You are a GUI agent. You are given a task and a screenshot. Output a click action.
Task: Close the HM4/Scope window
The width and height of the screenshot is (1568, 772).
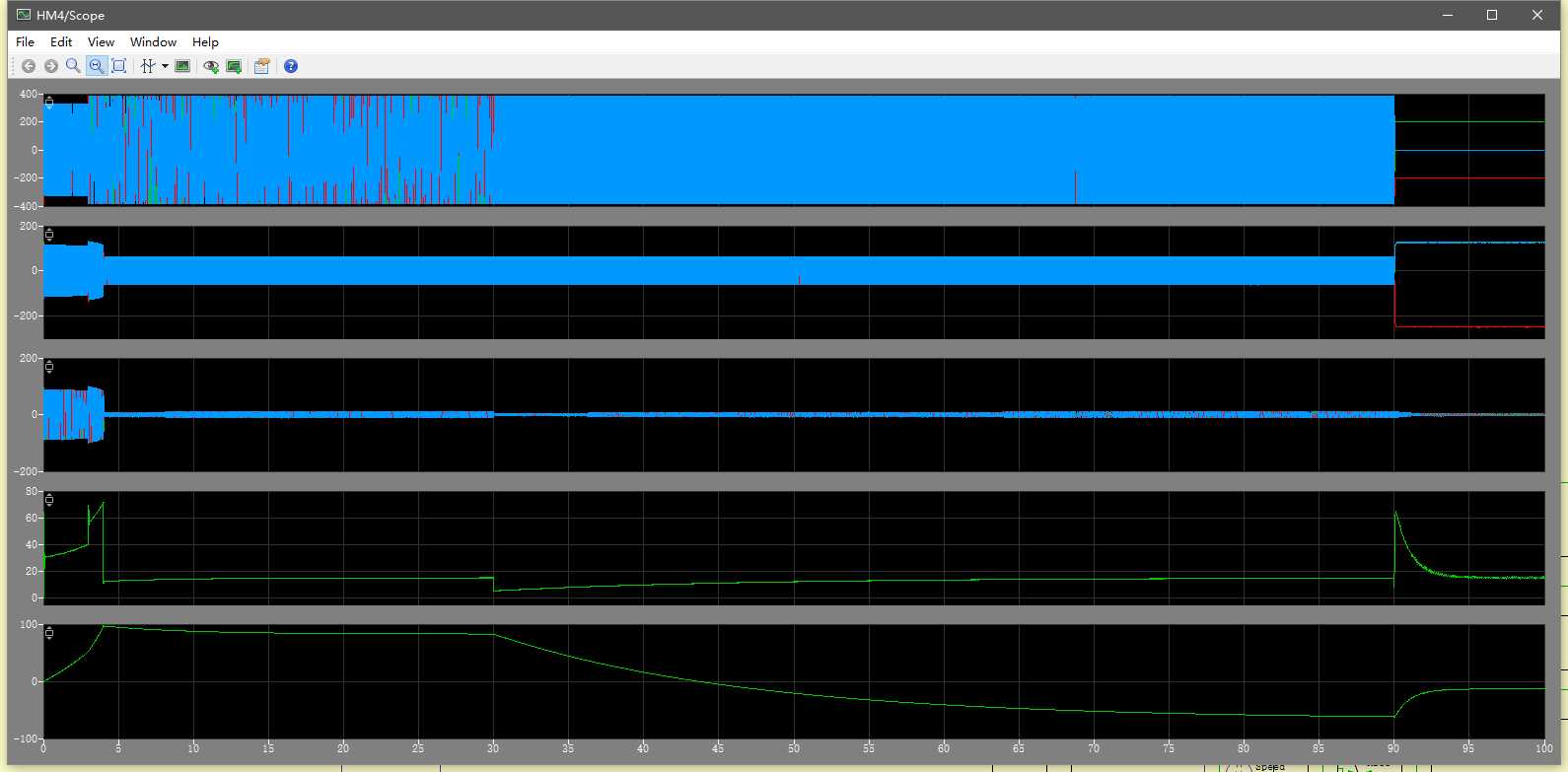point(1537,15)
